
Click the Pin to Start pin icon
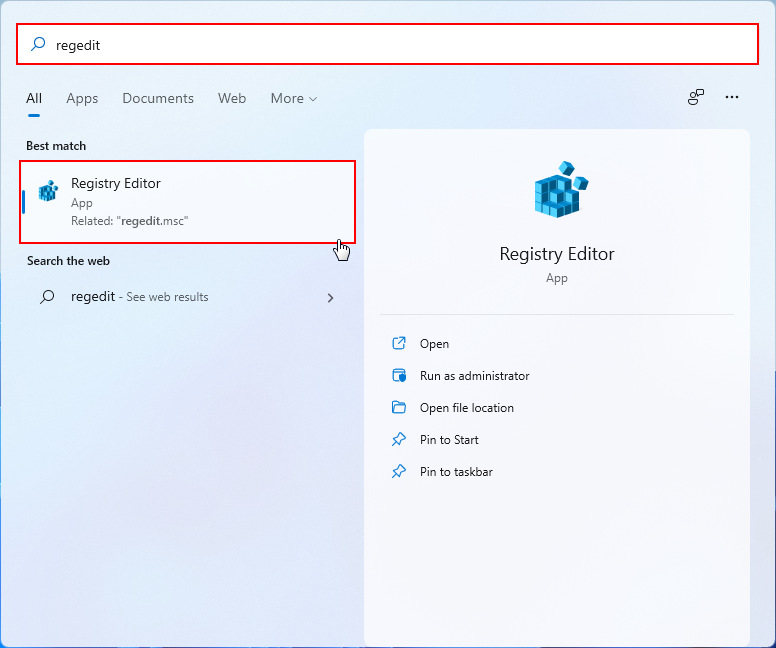[399, 439]
